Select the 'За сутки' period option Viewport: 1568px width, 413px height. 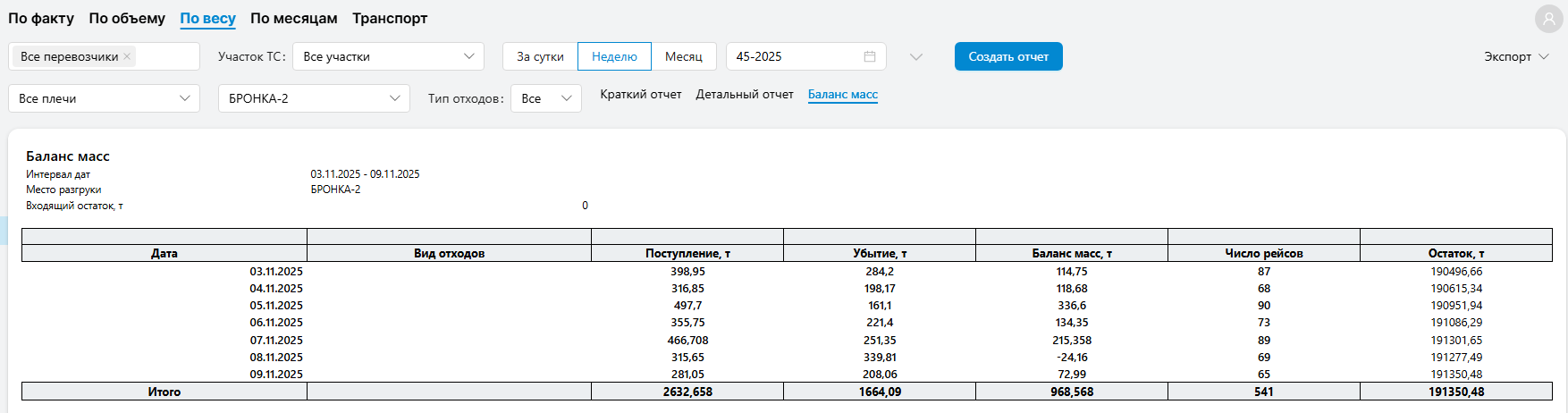540,56
